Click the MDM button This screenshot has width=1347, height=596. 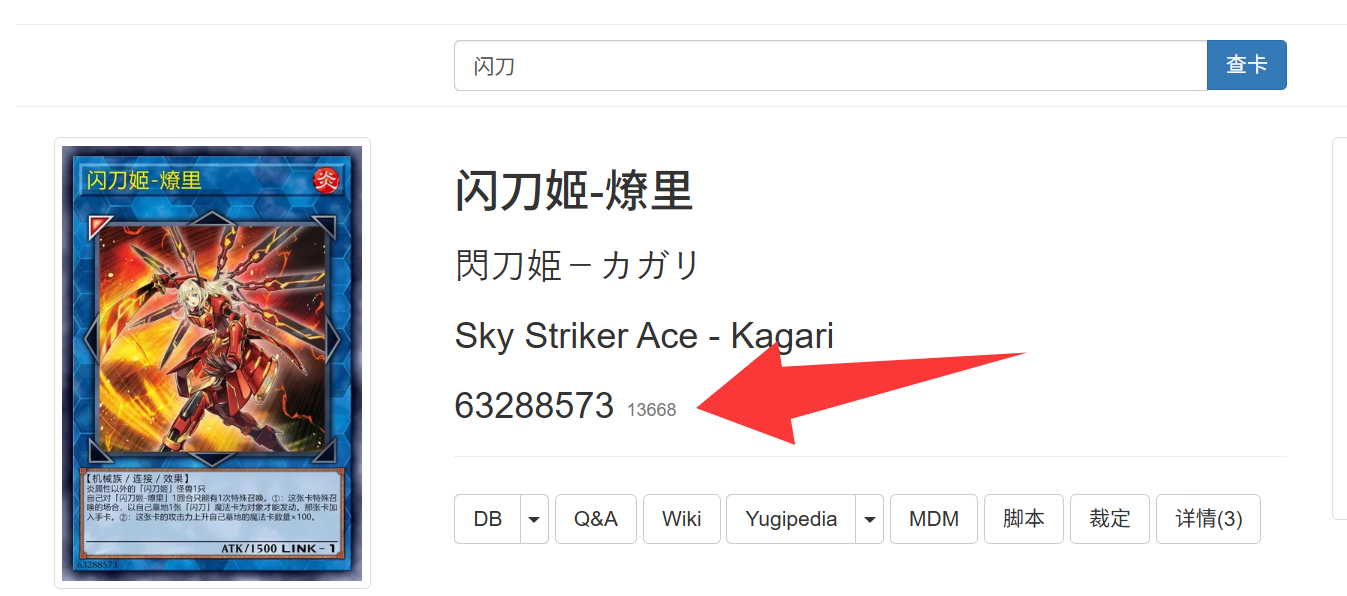pyautogui.click(x=933, y=519)
